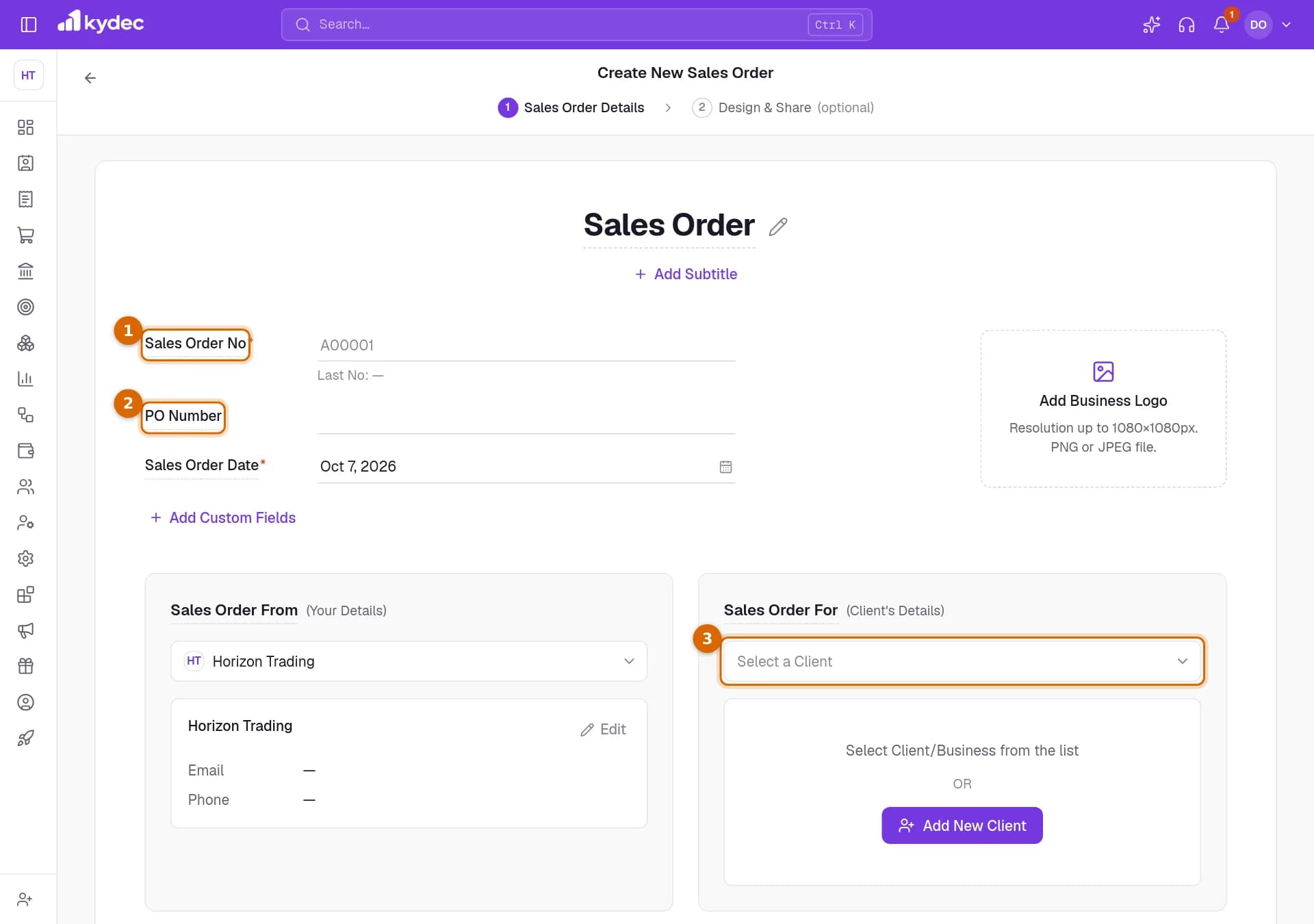Open the rocket icon in sidebar

pos(25,738)
